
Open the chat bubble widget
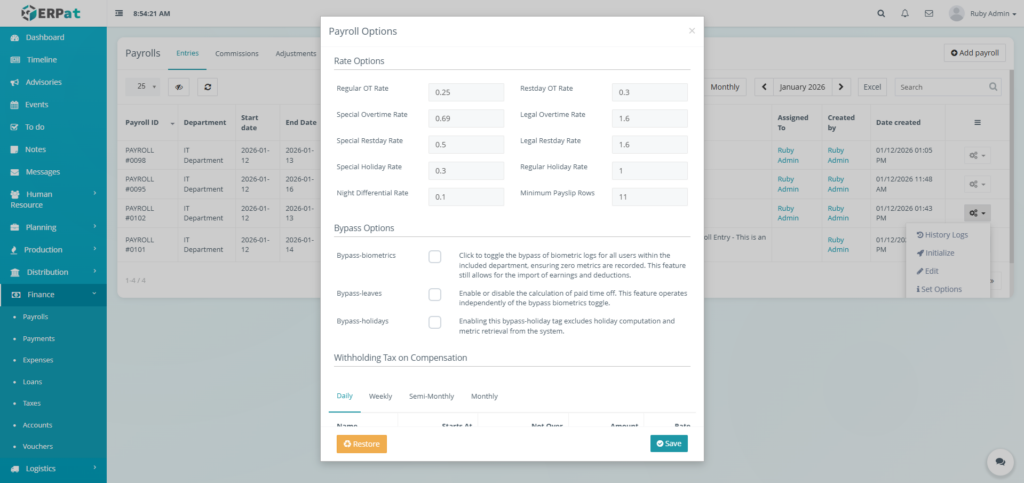(x=1000, y=461)
